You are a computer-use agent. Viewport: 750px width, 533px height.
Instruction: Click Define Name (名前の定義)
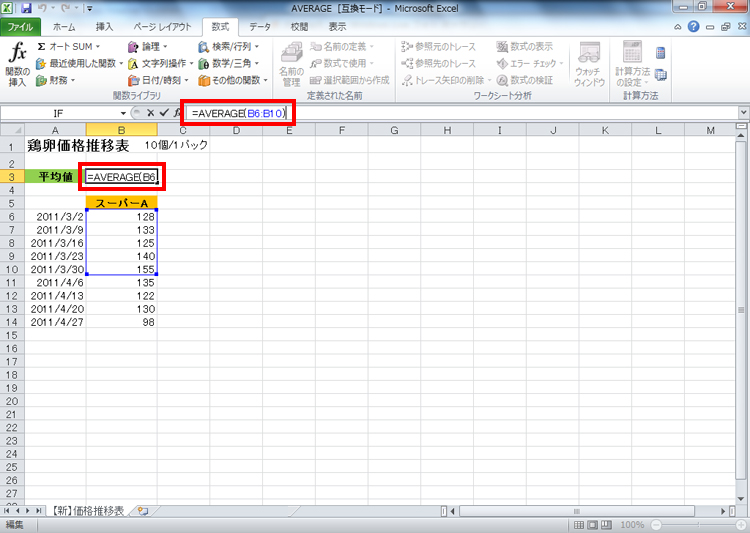click(342, 46)
